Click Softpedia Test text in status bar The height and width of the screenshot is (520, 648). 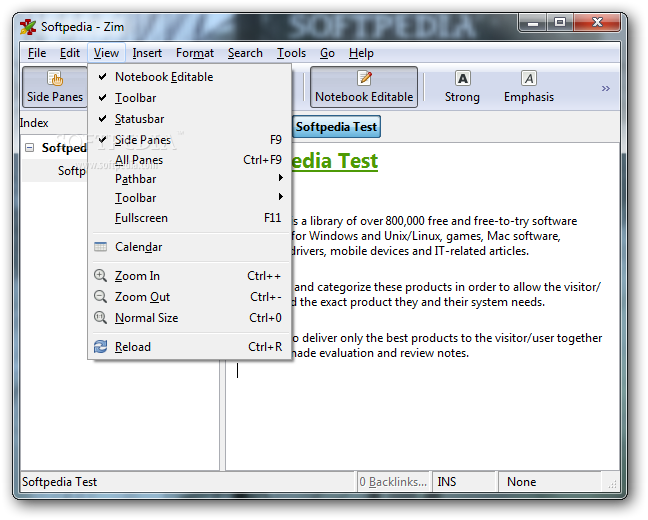(x=60, y=482)
